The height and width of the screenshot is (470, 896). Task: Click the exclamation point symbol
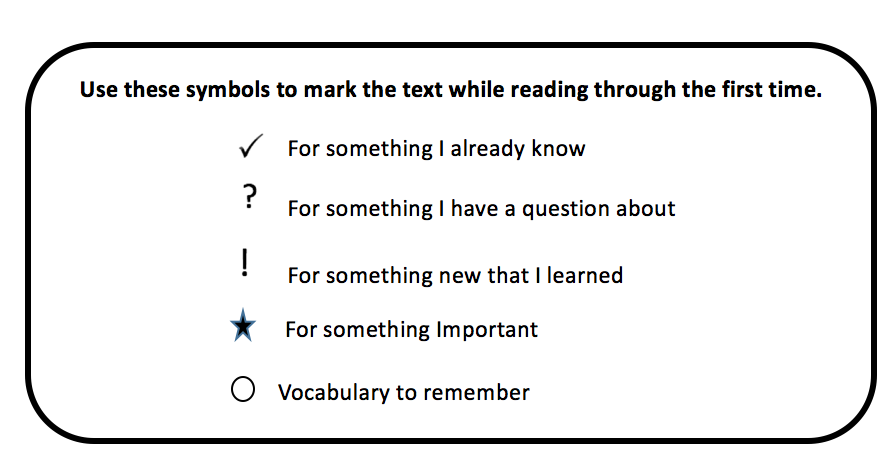pyautogui.click(x=245, y=263)
